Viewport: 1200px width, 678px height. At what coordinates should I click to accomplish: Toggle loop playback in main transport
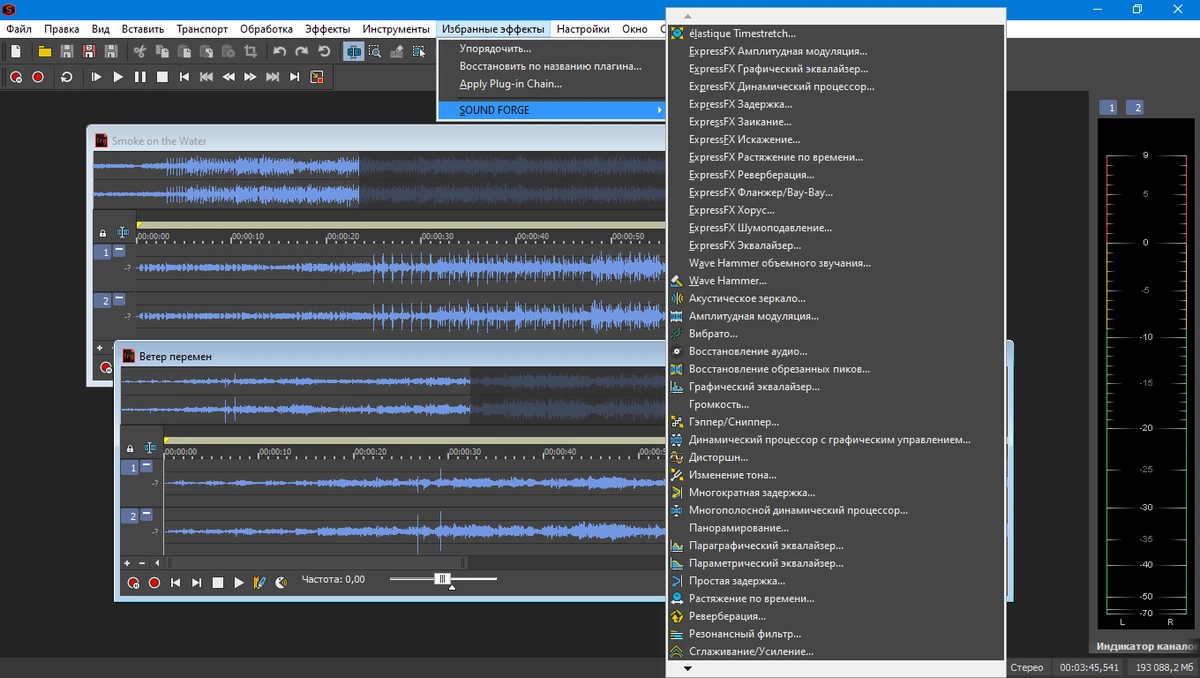coord(67,77)
